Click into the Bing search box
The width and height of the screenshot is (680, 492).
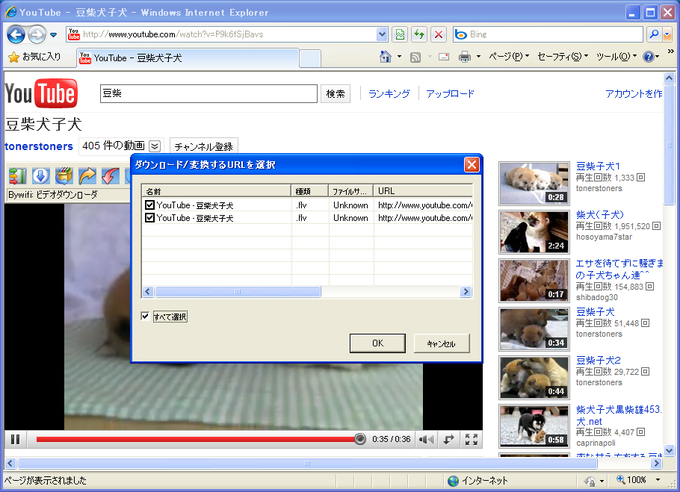[x=549, y=34]
